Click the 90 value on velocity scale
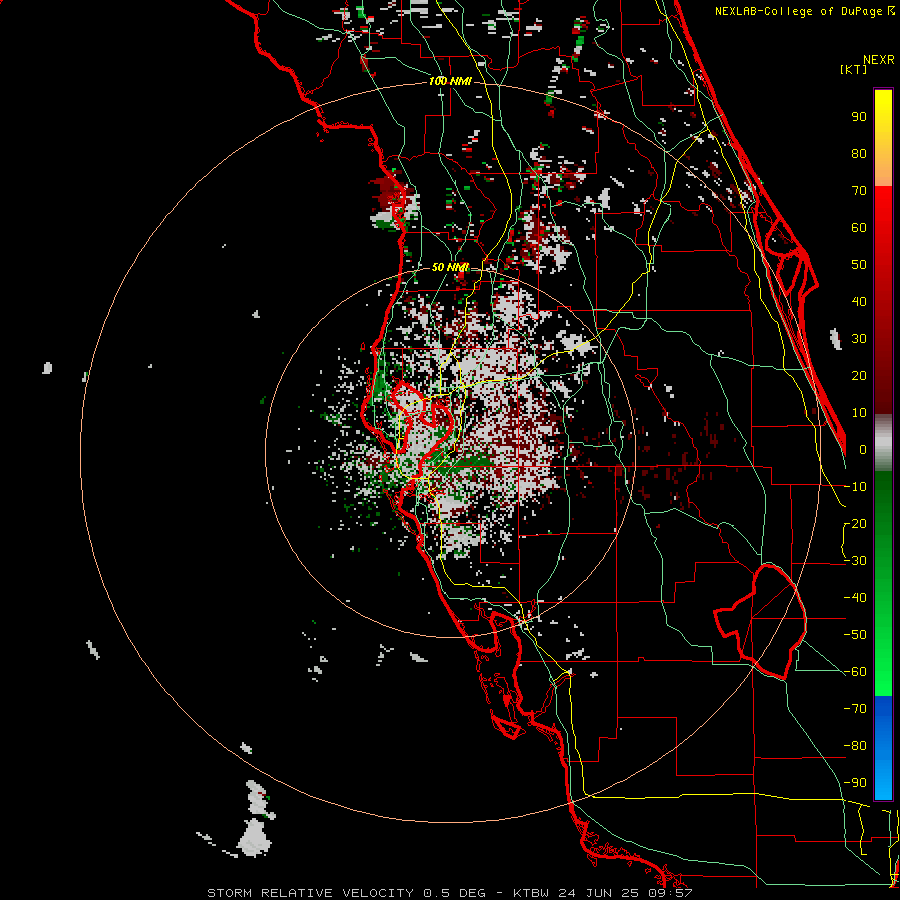The image size is (900, 900). (859, 117)
